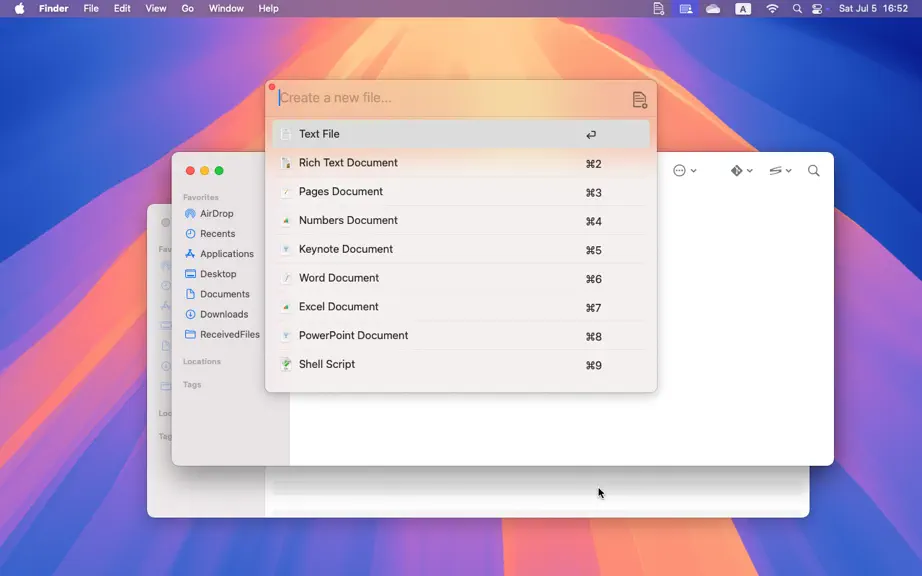This screenshot has height=576, width=922.
Task: Expand the S-shaped toolbar dropdown menu
Action: pos(780,170)
